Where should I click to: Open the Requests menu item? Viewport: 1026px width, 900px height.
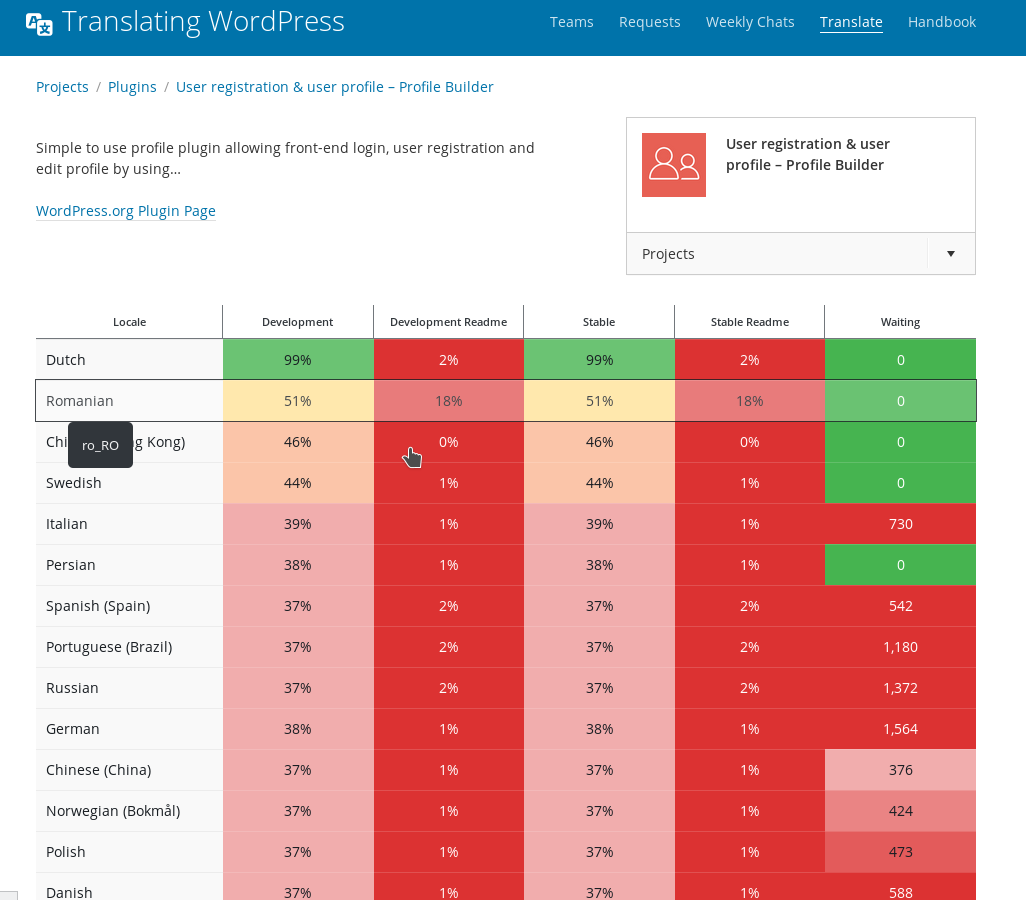(649, 22)
